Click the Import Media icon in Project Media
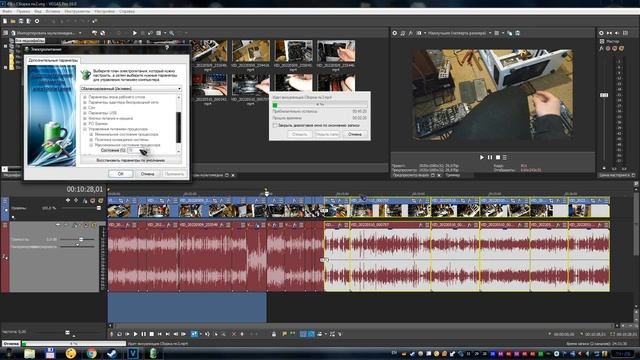 pyautogui.click(x=13, y=33)
